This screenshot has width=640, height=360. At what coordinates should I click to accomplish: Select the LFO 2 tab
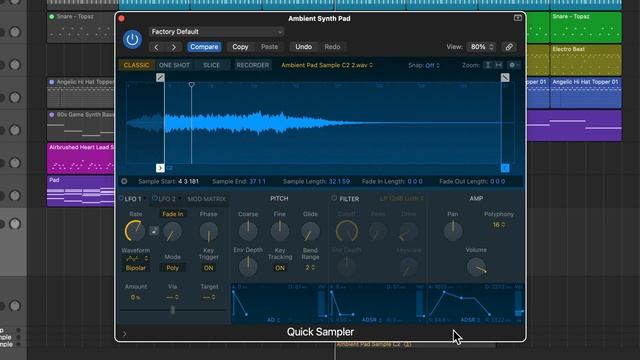click(167, 199)
